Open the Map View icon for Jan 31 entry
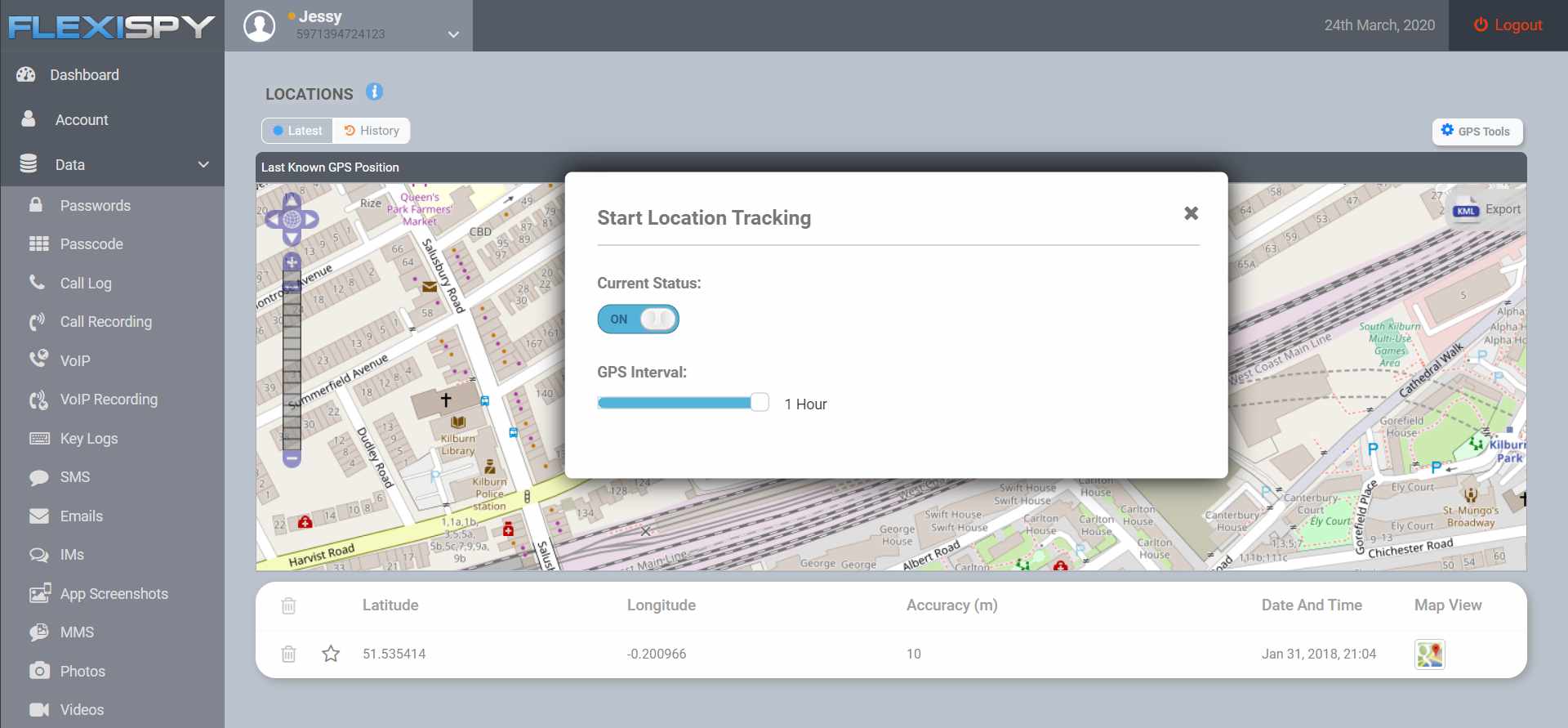1568x728 pixels. tap(1430, 654)
